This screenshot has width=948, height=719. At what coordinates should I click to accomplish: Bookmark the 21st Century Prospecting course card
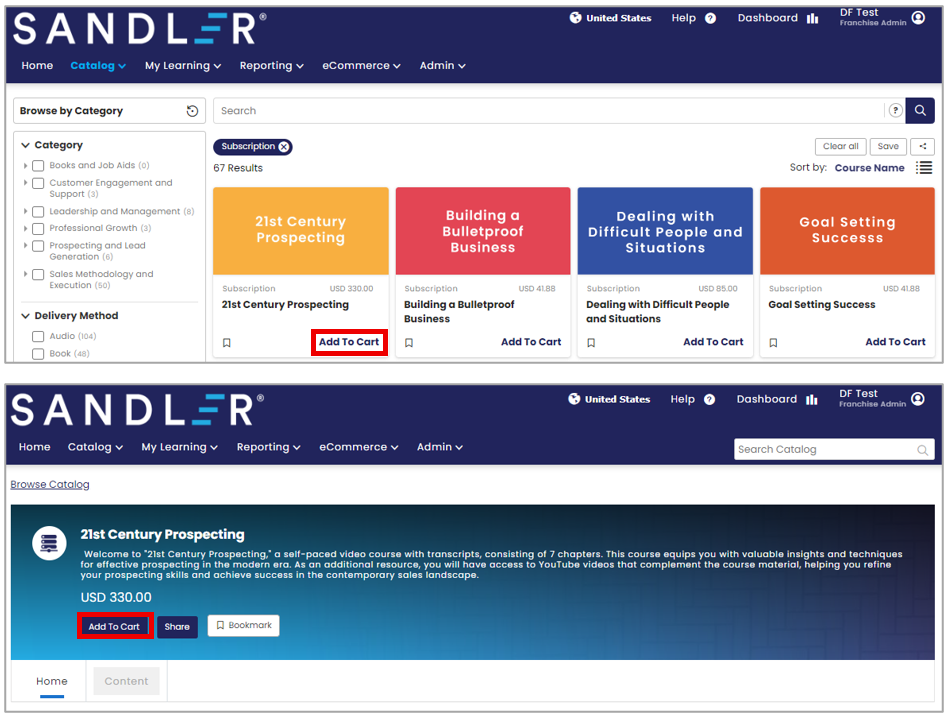pos(227,342)
